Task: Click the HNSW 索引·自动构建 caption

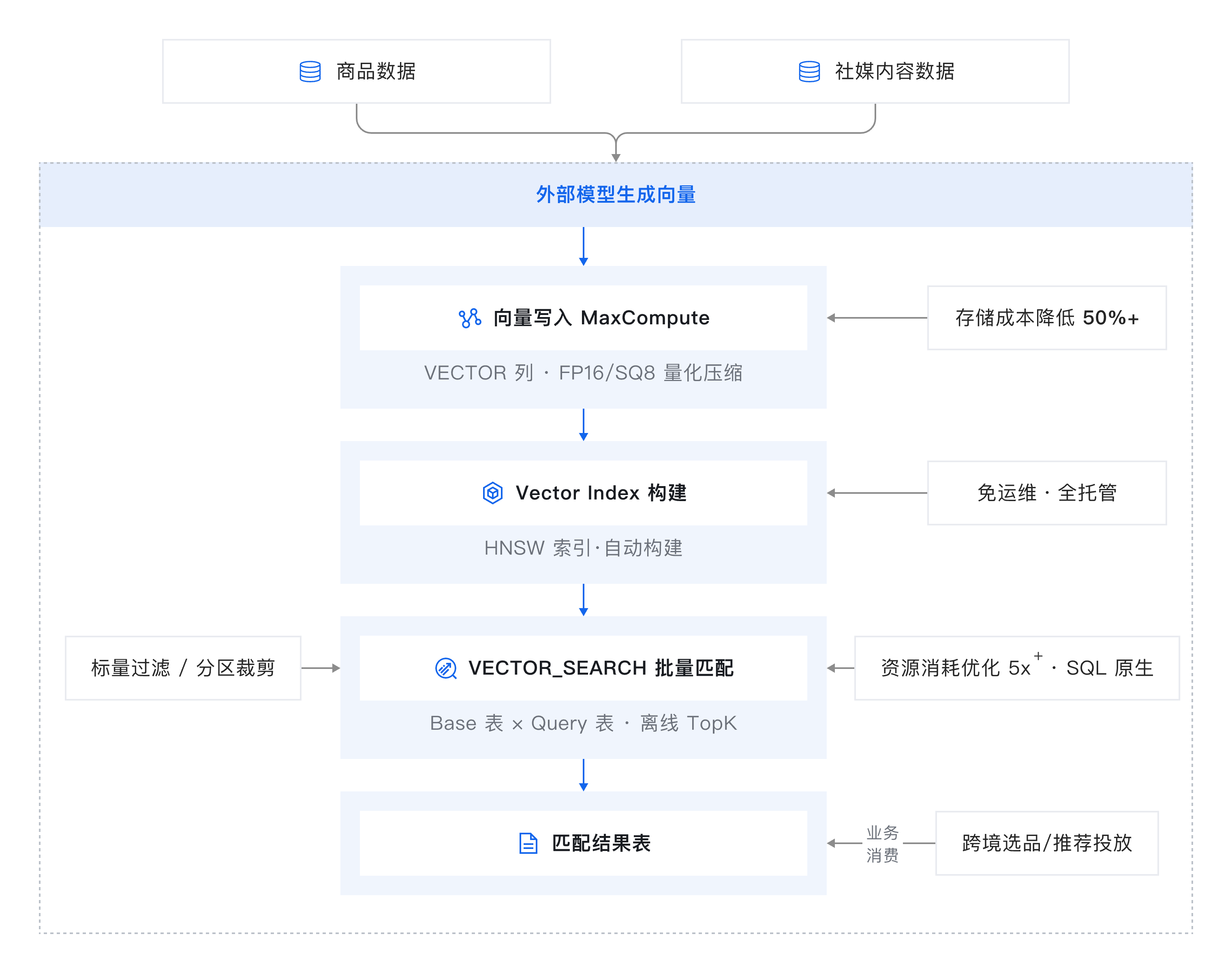Action: [583, 548]
